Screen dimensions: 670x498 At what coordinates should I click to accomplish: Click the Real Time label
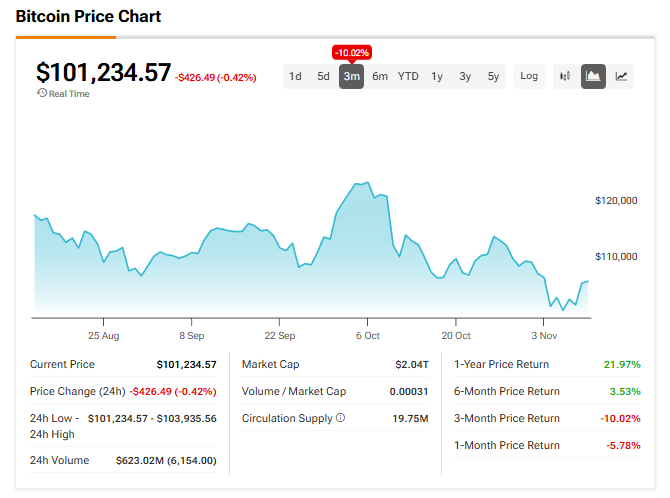(x=69, y=94)
